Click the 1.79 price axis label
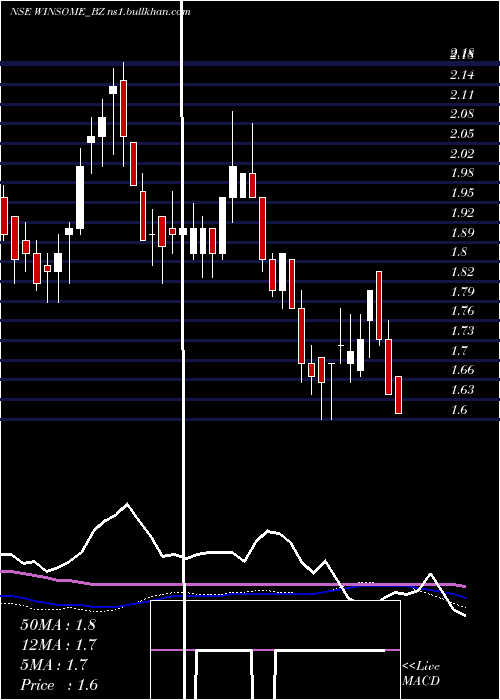 pyautogui.click(x=462, y=292)
